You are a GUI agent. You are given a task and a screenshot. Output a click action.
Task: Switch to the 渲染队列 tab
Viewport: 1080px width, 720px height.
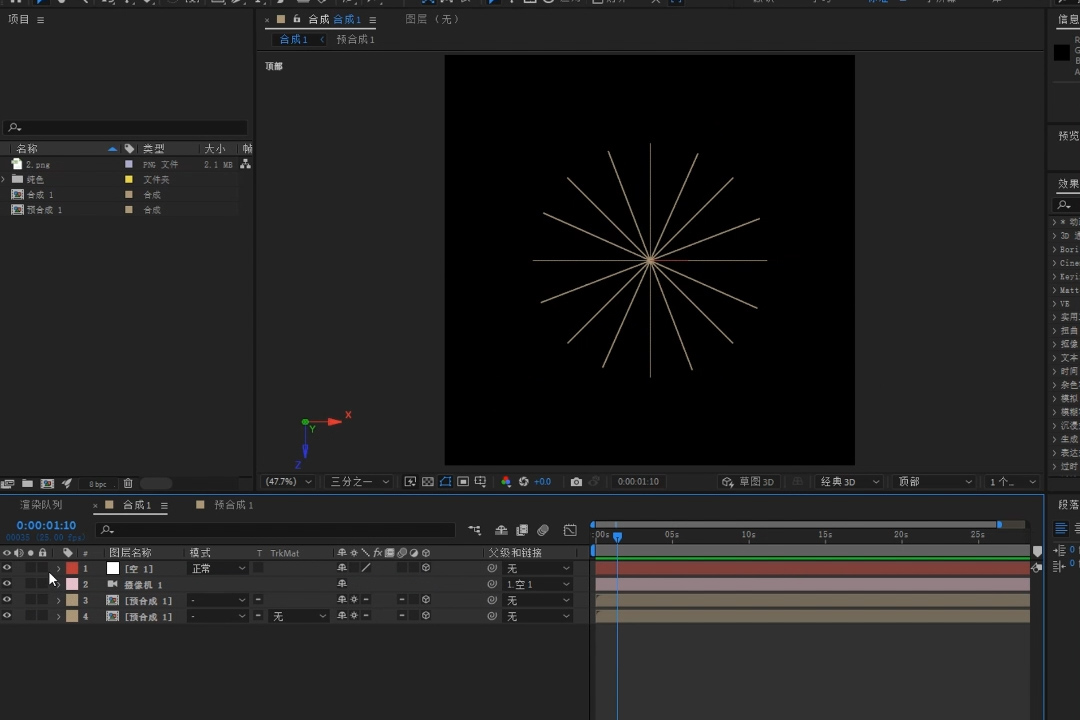[x=41, y=505]
